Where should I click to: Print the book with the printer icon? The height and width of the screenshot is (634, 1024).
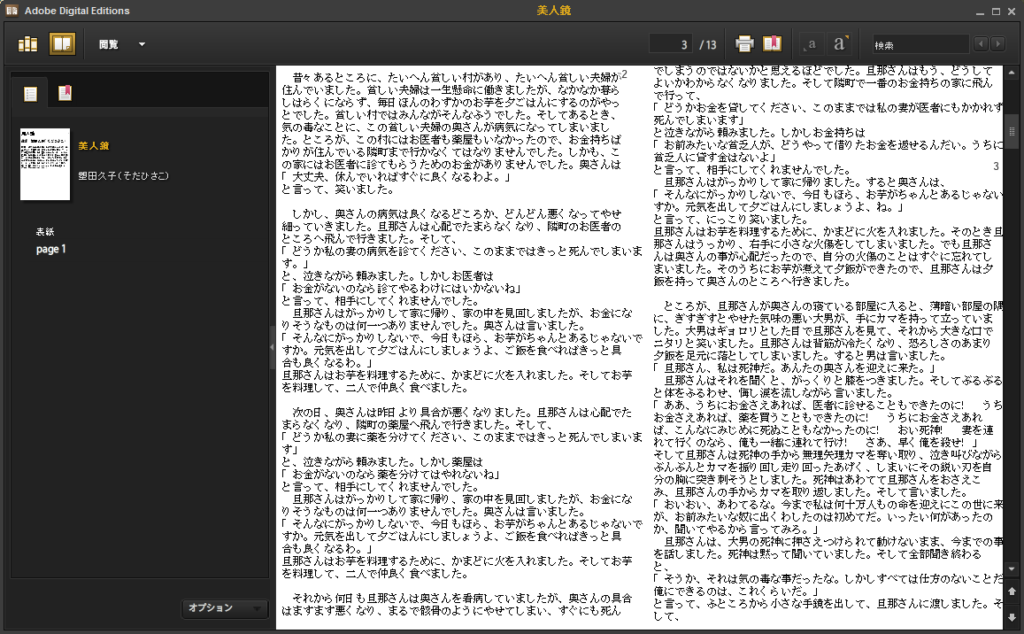744,44
